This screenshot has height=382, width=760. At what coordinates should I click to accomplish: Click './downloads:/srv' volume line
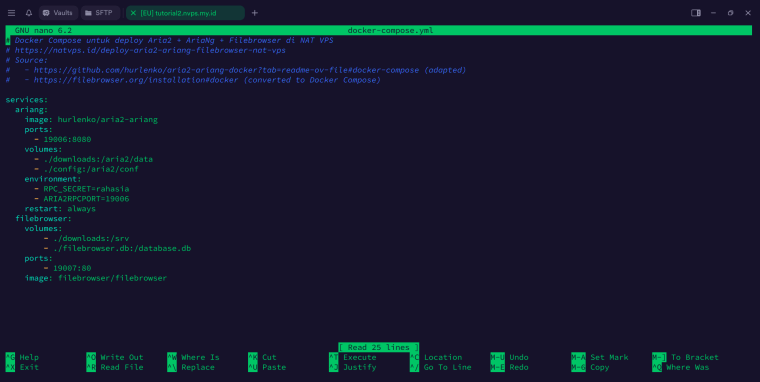91,239
